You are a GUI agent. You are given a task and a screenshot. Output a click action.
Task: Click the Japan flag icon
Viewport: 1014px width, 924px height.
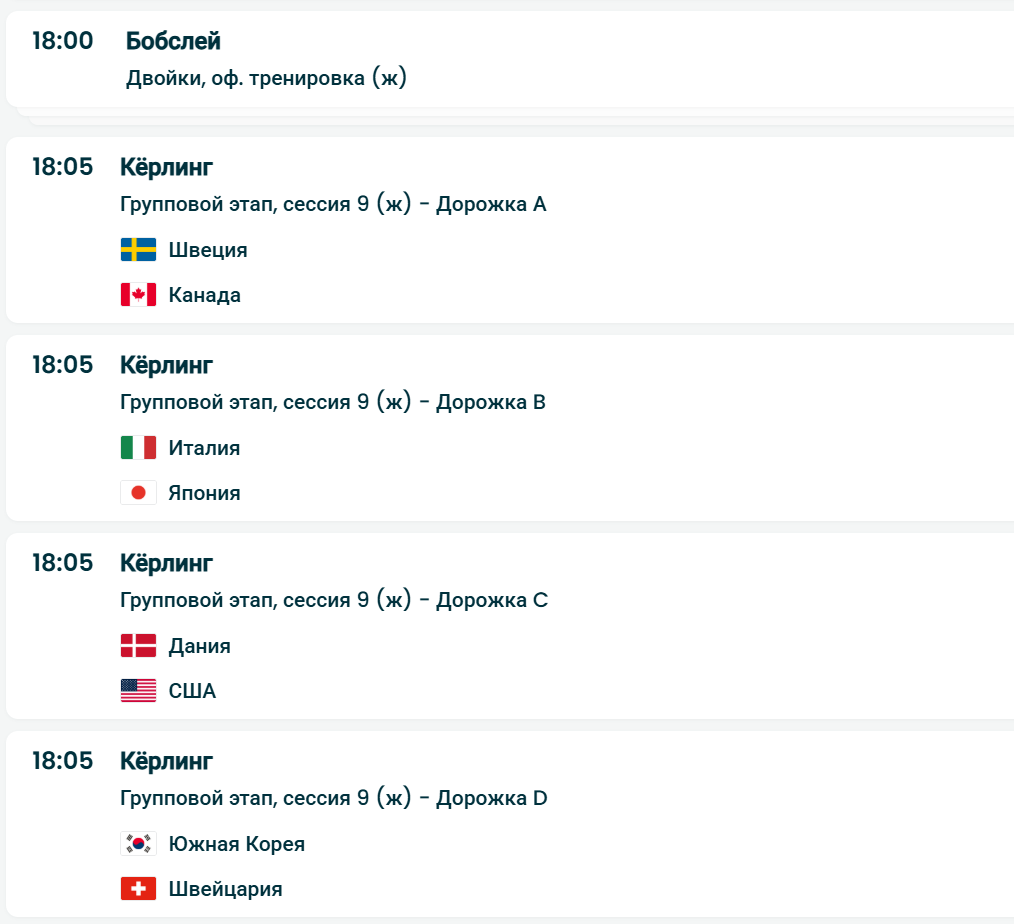(x=138, y=493)
